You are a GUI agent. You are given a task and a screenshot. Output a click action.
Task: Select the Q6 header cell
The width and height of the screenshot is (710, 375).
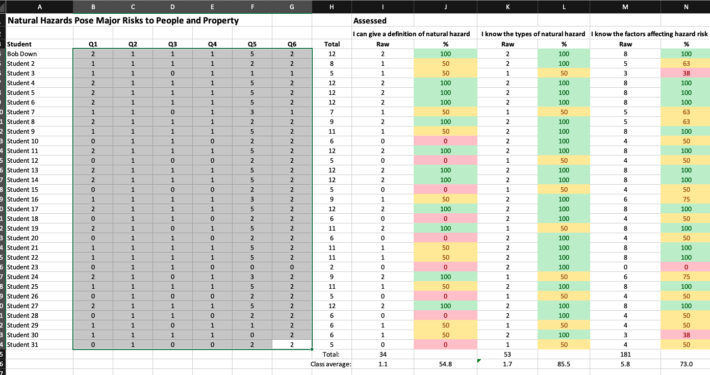[x=292, y=44]
